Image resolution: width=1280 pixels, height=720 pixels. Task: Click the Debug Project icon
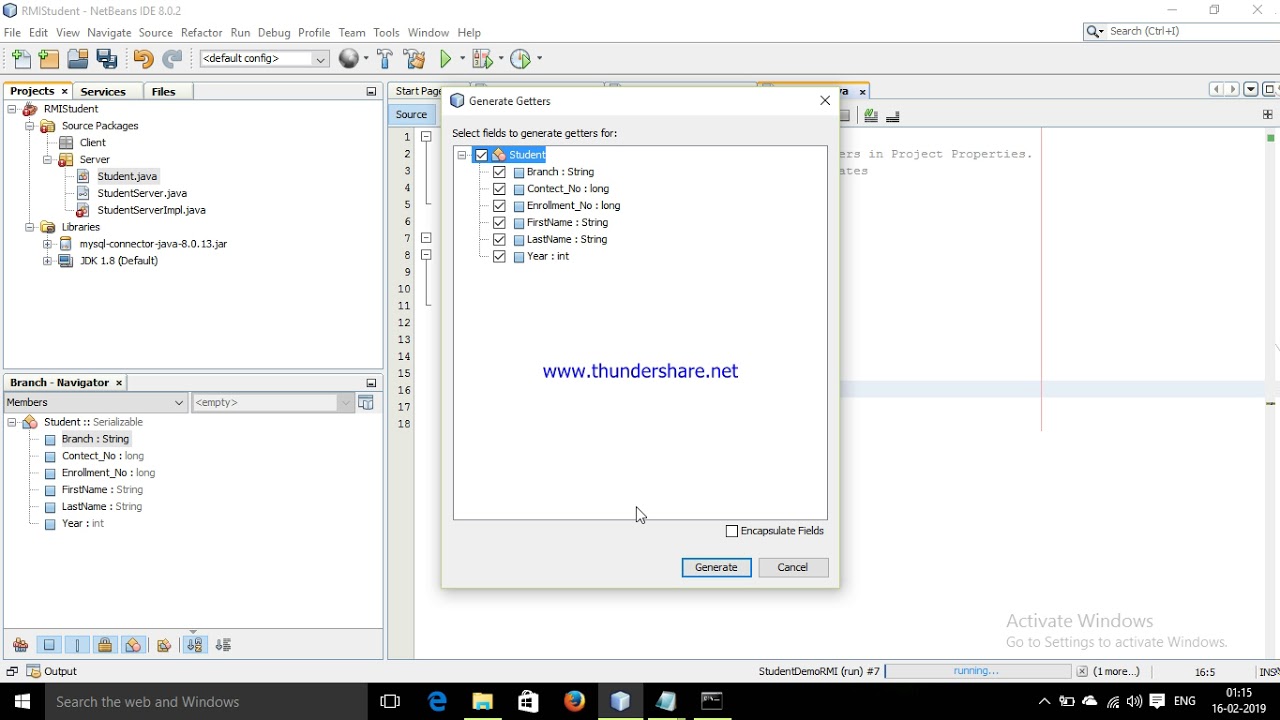point(481,59)
